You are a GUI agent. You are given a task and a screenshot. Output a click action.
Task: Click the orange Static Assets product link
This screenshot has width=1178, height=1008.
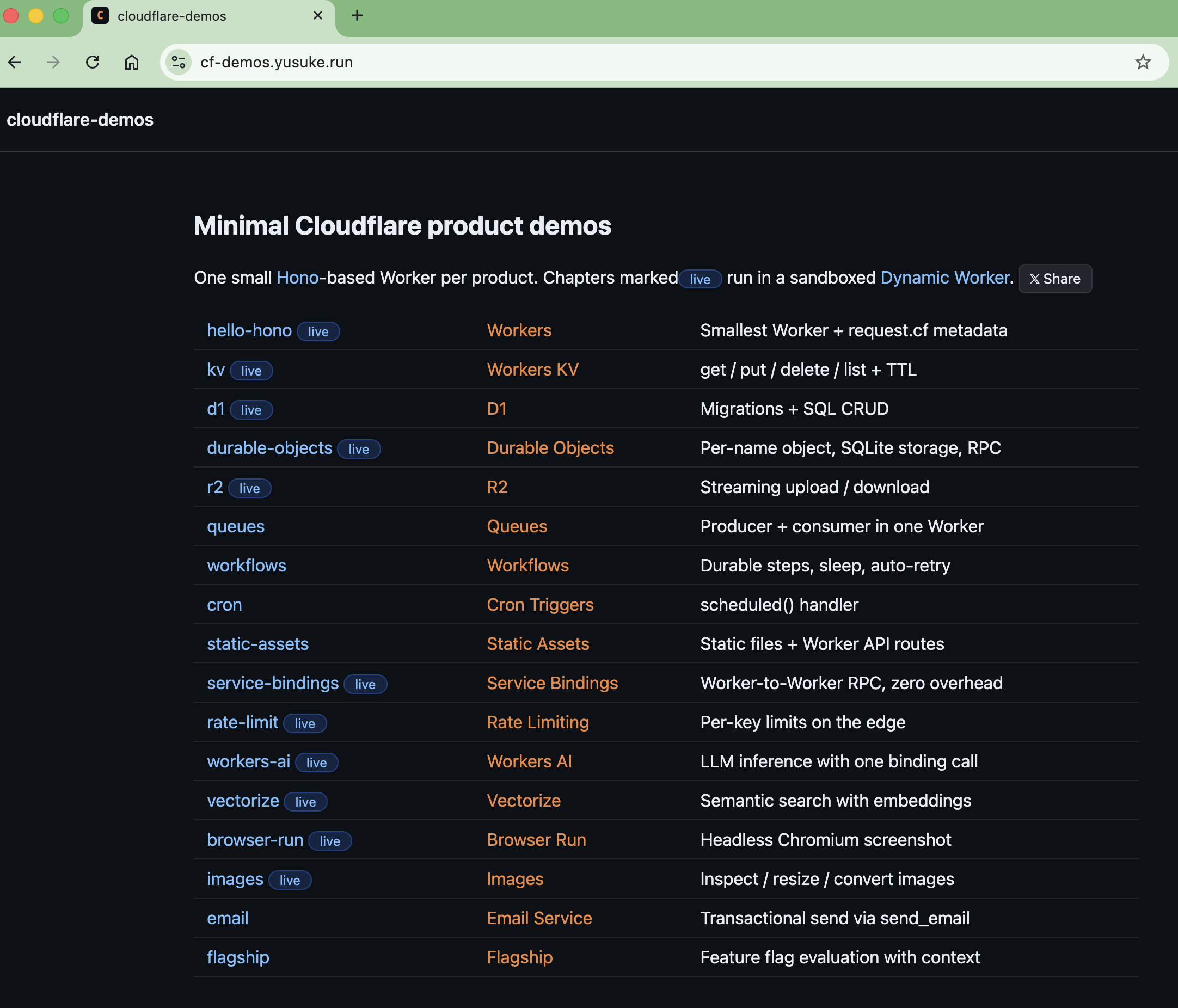[x=538, y=644]
